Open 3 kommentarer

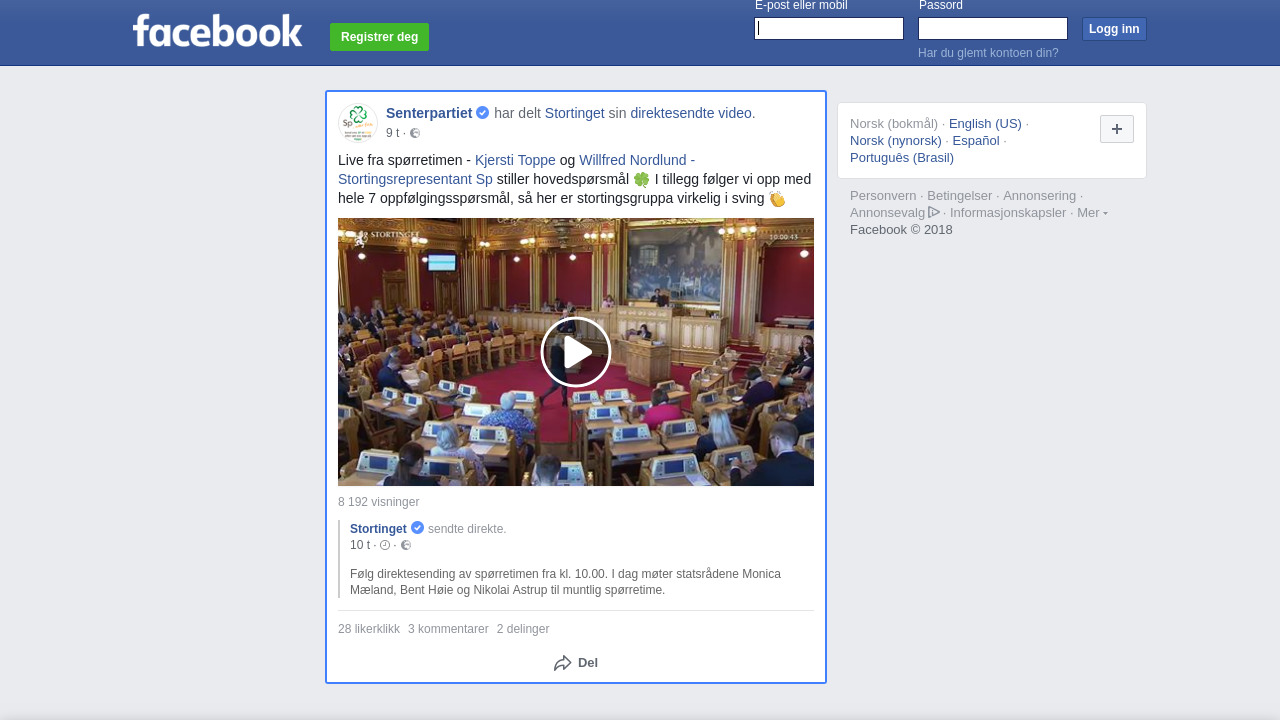pos(448,629)
